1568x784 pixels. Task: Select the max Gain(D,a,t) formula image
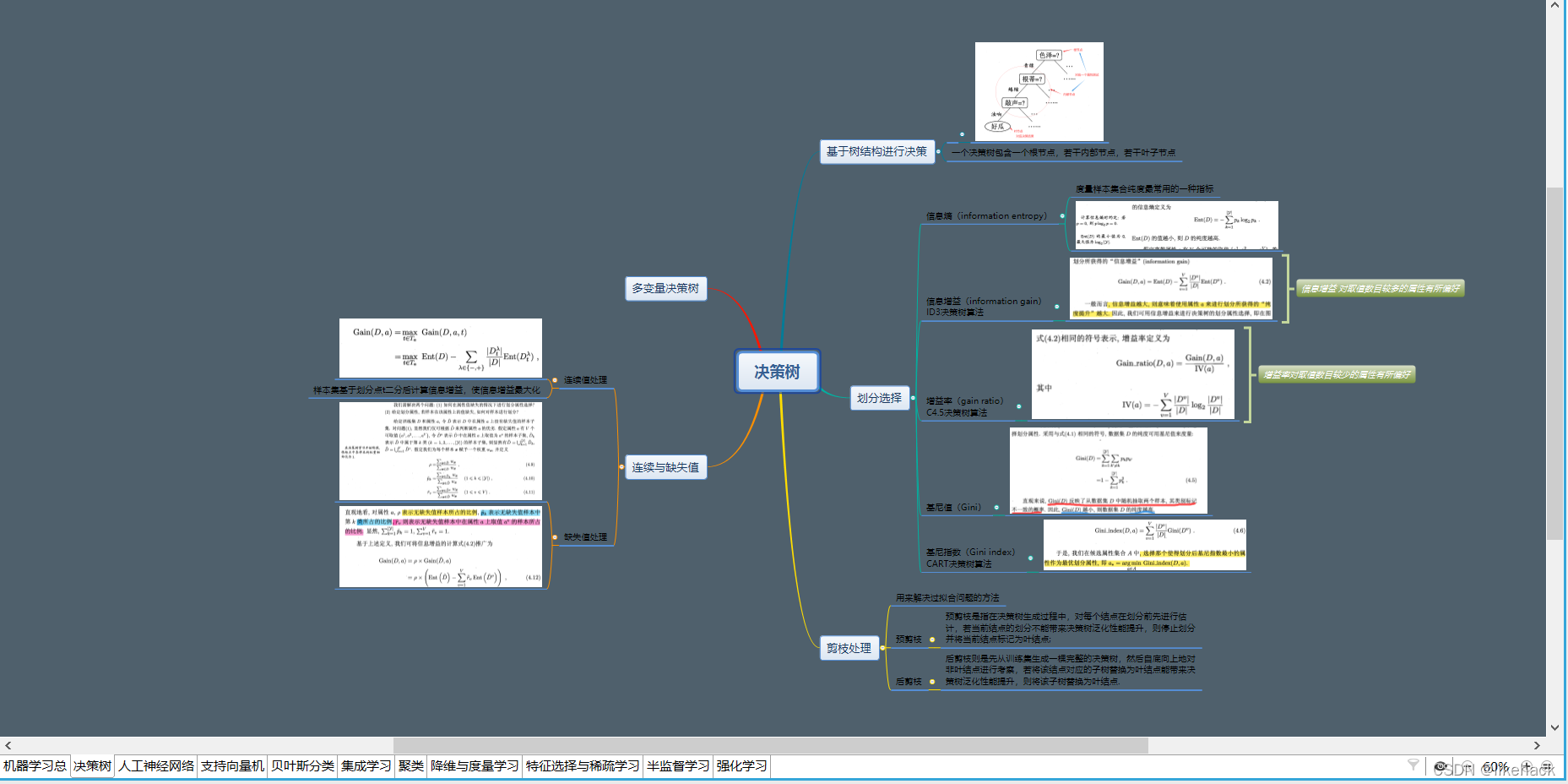pos(440,348)
